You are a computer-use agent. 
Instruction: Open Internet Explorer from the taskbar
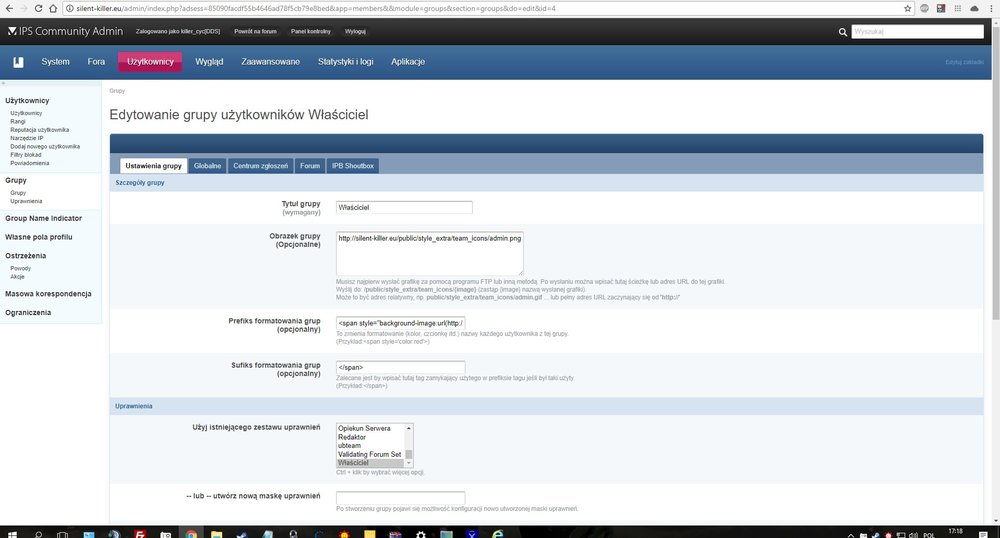point(497,534)
